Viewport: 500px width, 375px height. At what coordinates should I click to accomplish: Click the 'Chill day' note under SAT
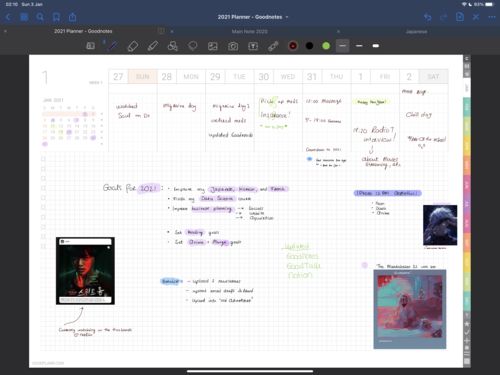coord(419,115)
